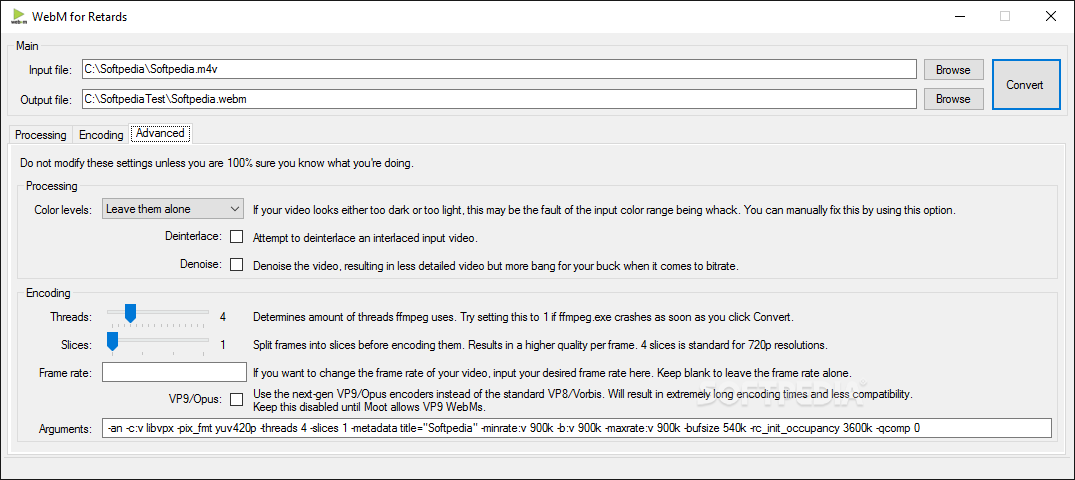Enable the Denoise checkbox
1075x480 pixels.
pos(237,265)
